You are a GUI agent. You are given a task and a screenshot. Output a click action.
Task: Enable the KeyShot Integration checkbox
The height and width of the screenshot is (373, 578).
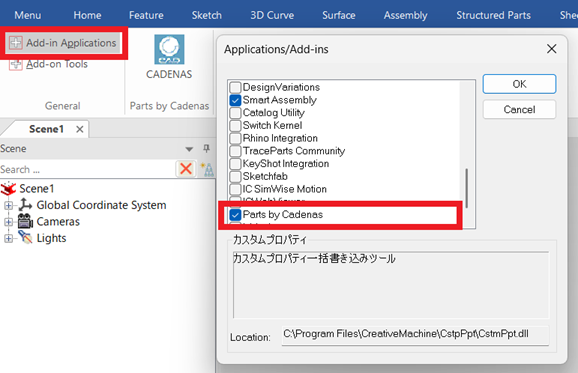pos(235,164)
